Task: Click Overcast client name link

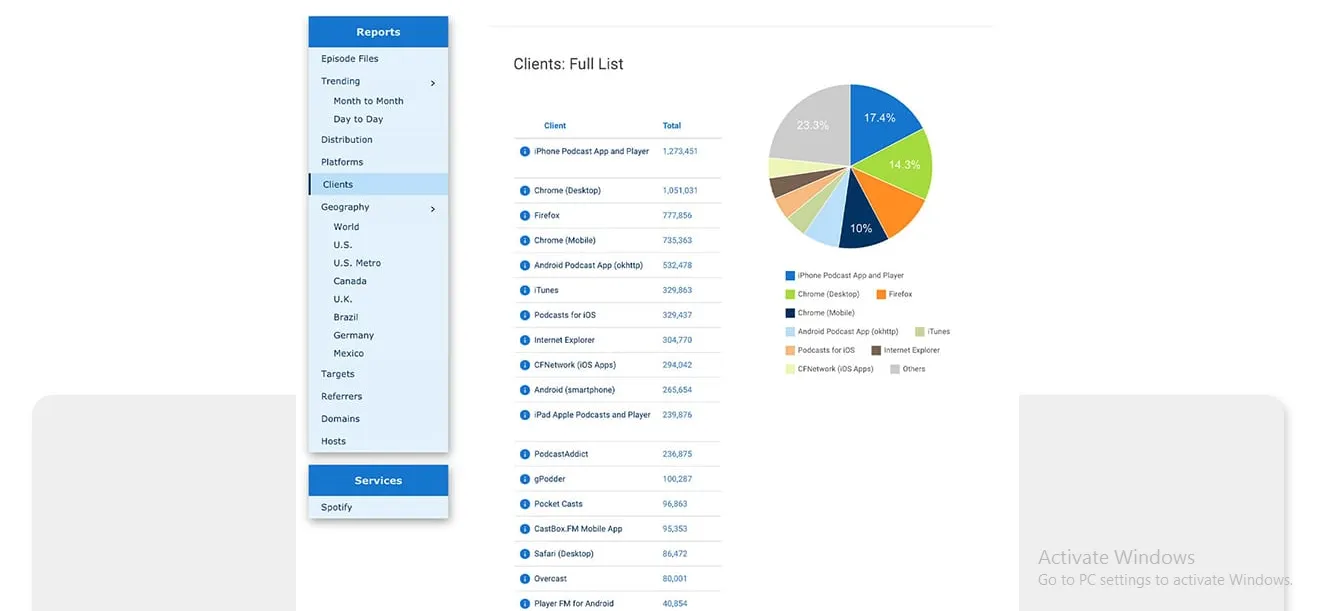Action: coord(551,579)
